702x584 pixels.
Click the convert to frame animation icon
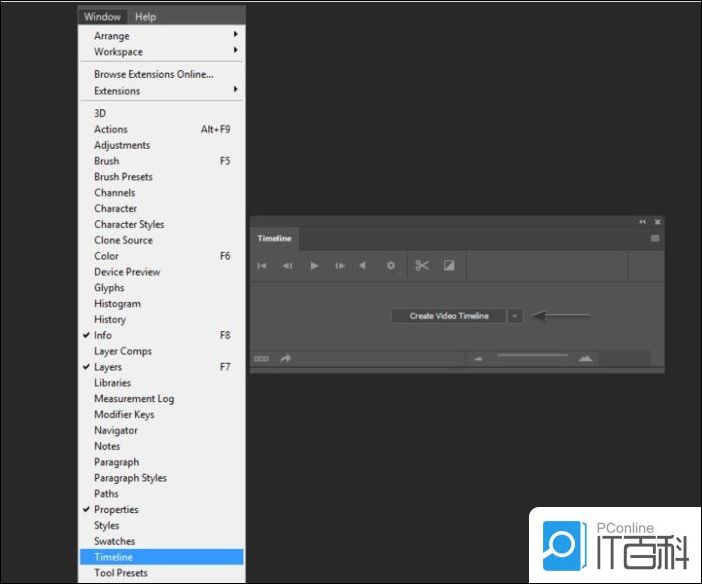click(x=261, y=358)
